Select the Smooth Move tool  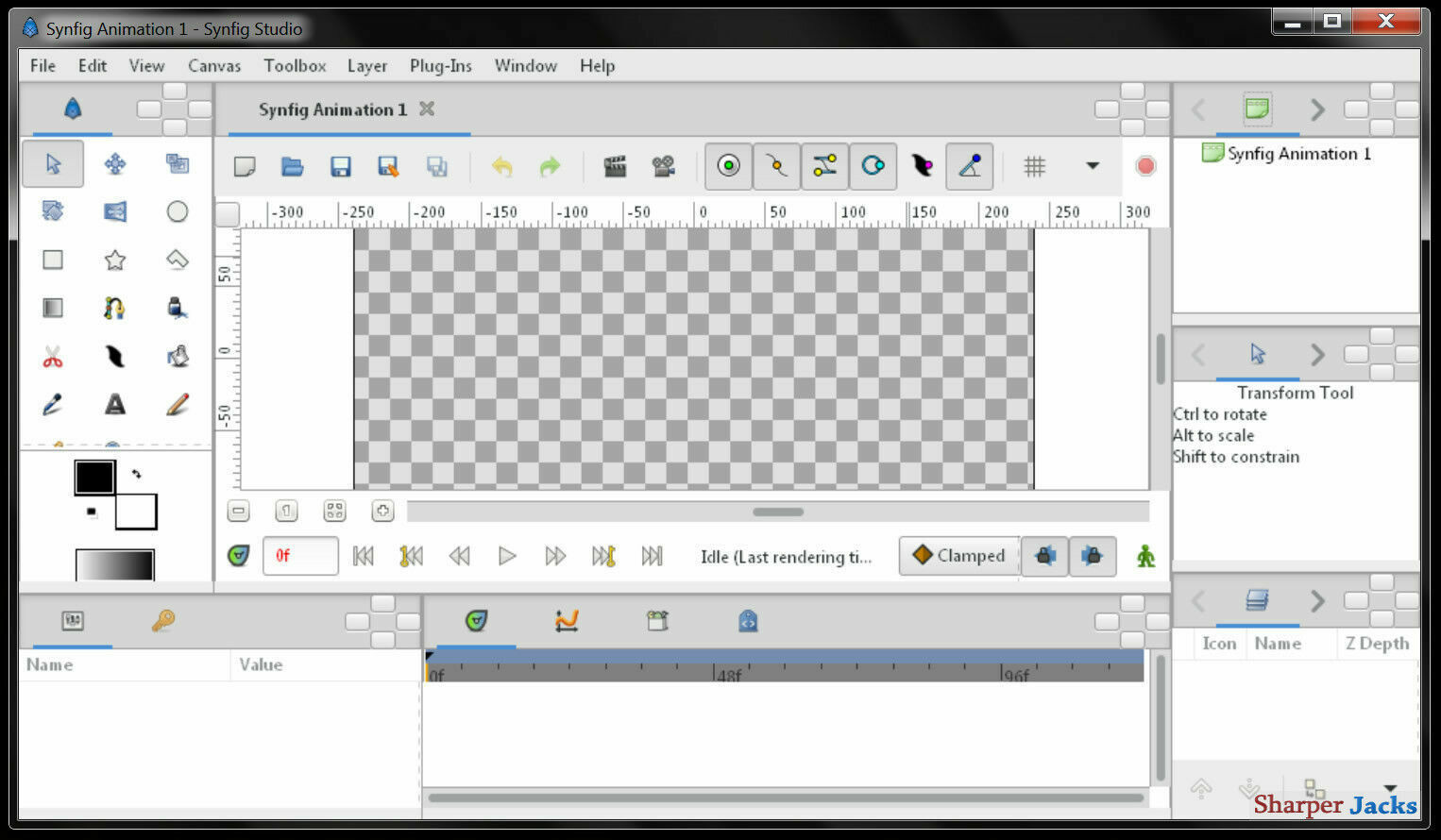[x=115, y=164]
